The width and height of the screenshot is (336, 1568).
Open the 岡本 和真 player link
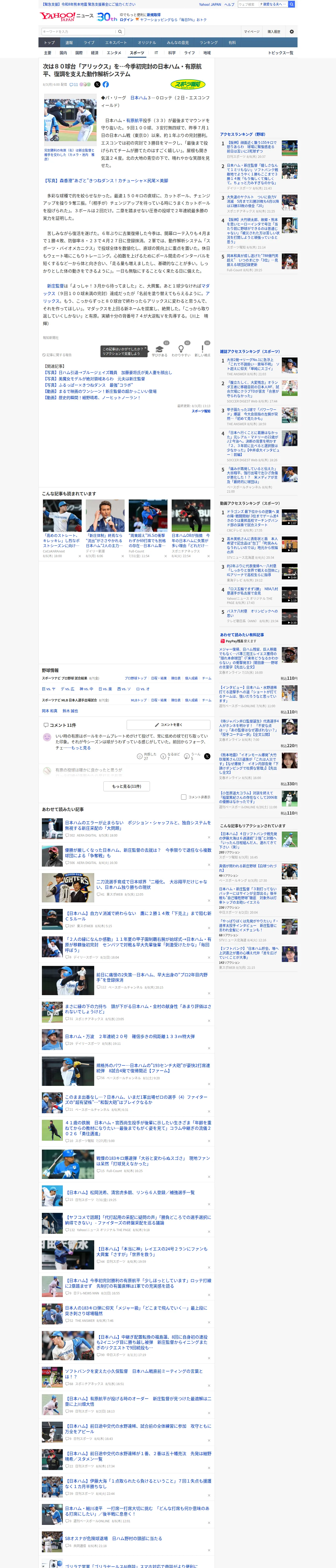point(49,711)
